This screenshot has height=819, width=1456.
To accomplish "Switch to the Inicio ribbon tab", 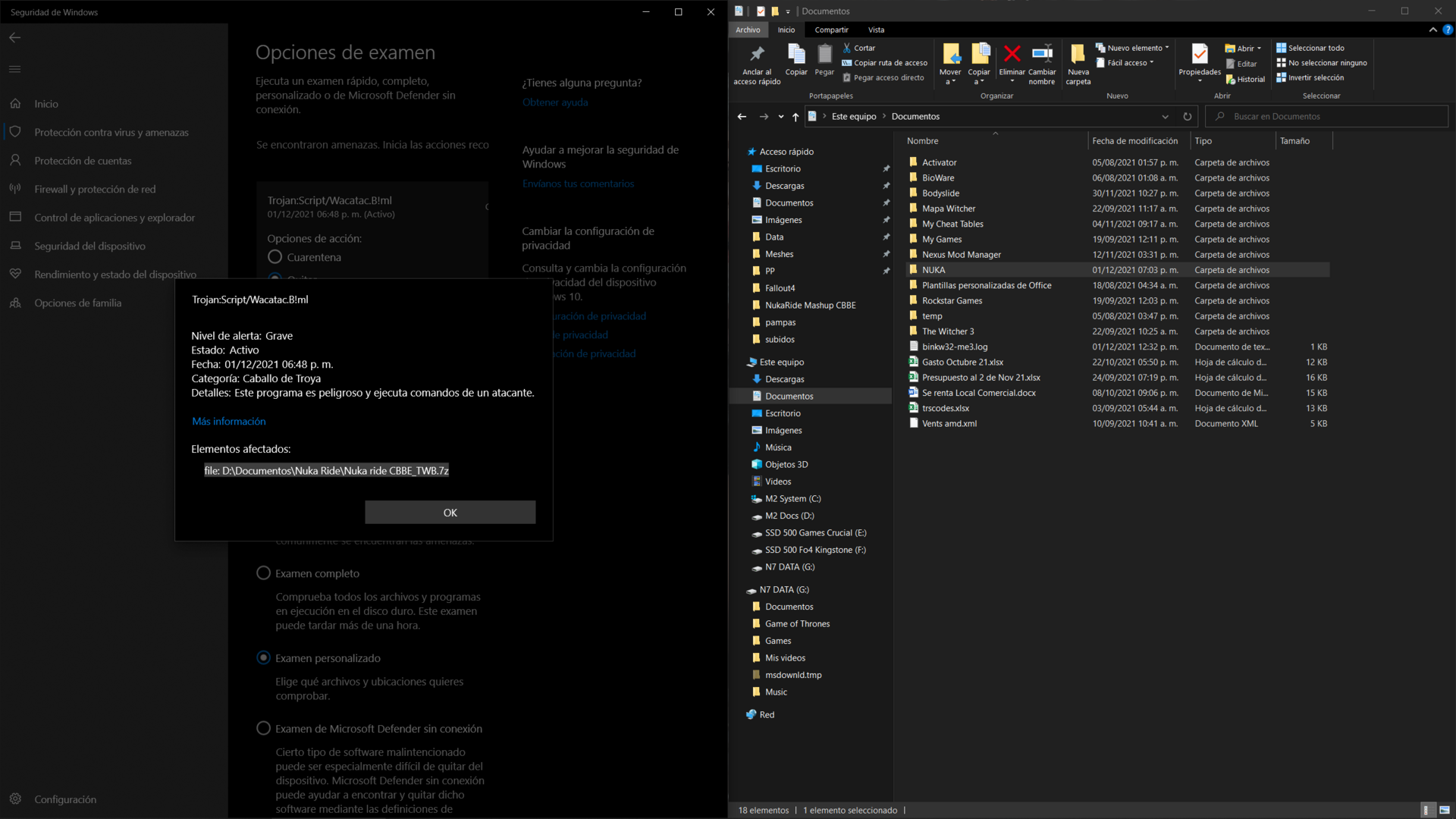I will (x=786, y=30).
